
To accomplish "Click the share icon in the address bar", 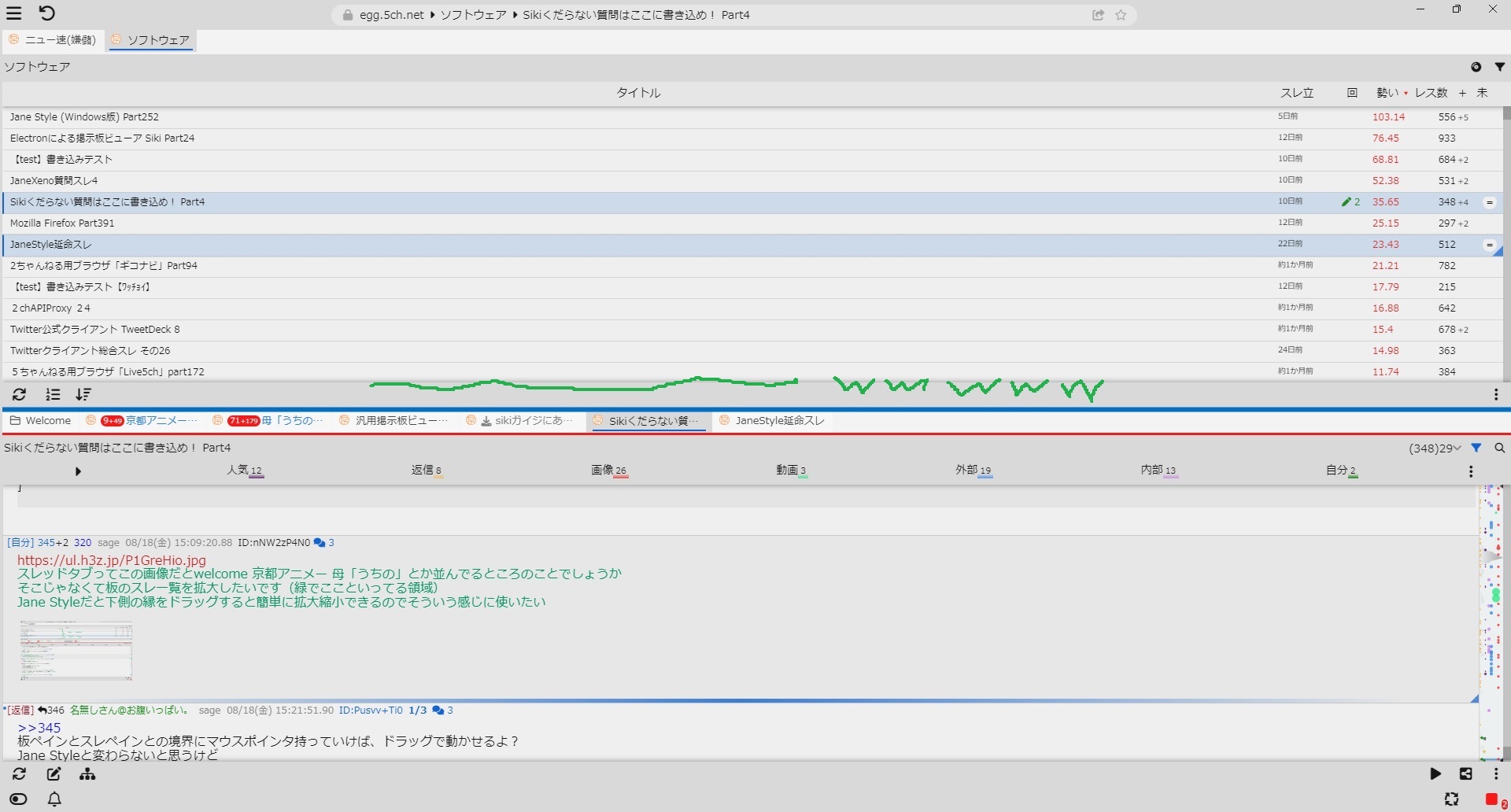I will (x=1098, y=15).
